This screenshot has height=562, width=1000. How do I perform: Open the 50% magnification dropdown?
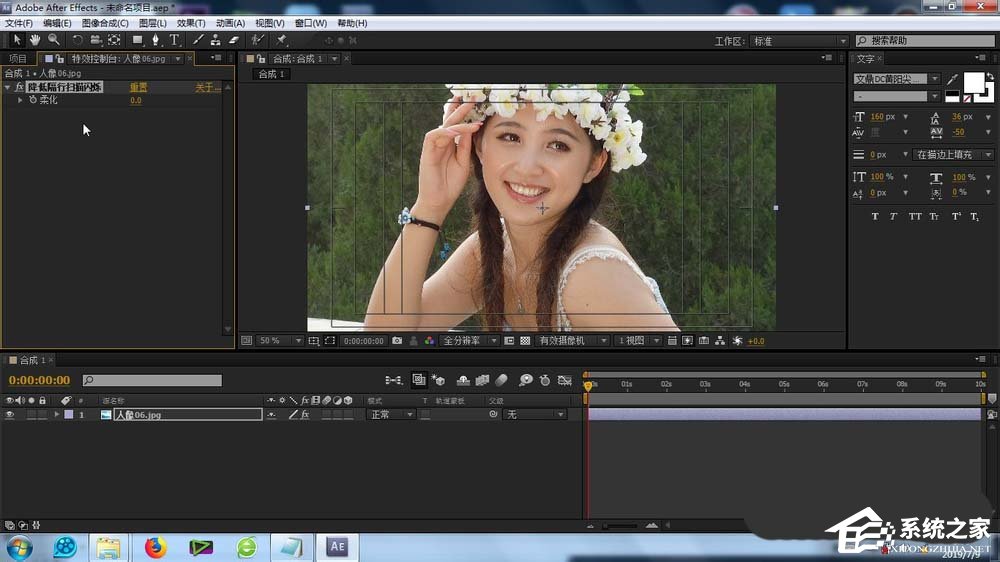pyautogui.click(x=280, y=341)
